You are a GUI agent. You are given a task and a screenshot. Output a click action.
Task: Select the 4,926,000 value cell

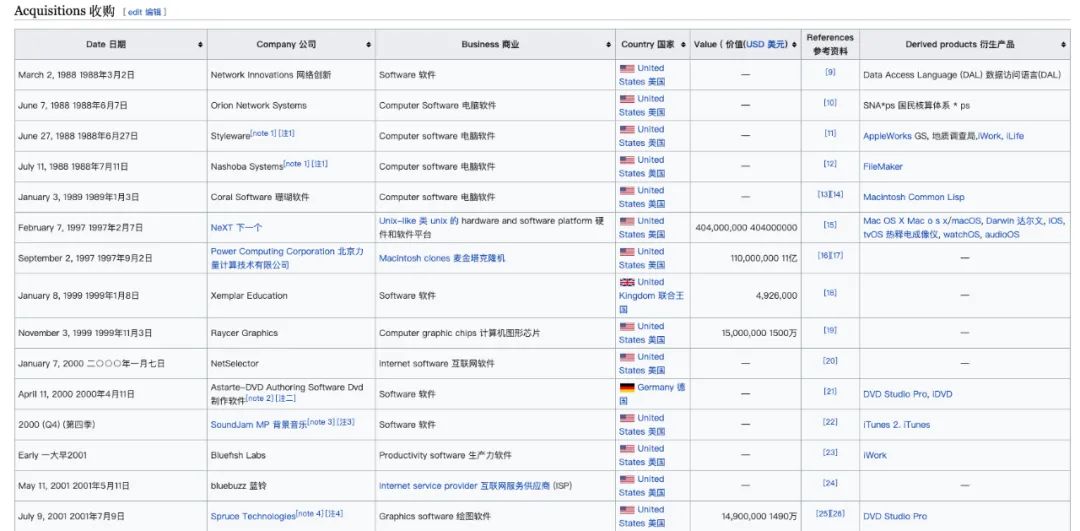pos(746,296)
